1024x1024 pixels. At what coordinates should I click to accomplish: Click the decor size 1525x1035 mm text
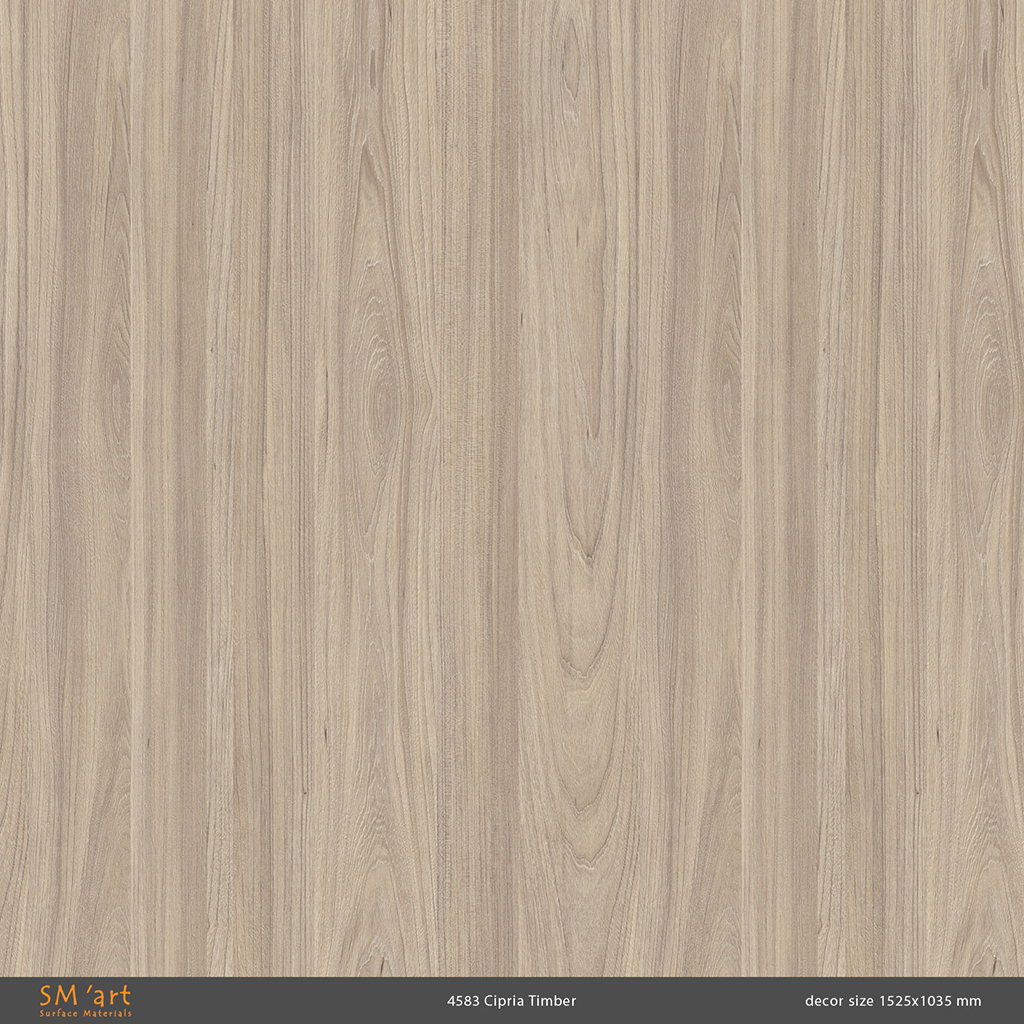pos(892,1001)
